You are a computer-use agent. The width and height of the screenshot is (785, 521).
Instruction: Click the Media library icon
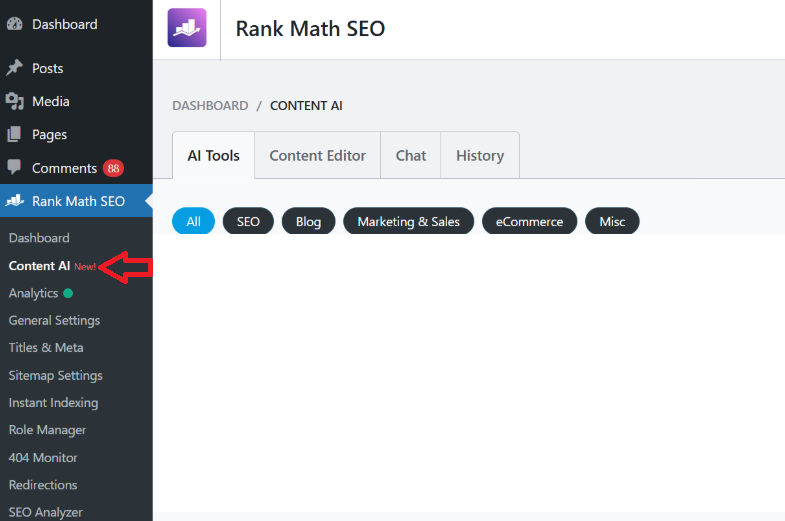tap(15, 101)
